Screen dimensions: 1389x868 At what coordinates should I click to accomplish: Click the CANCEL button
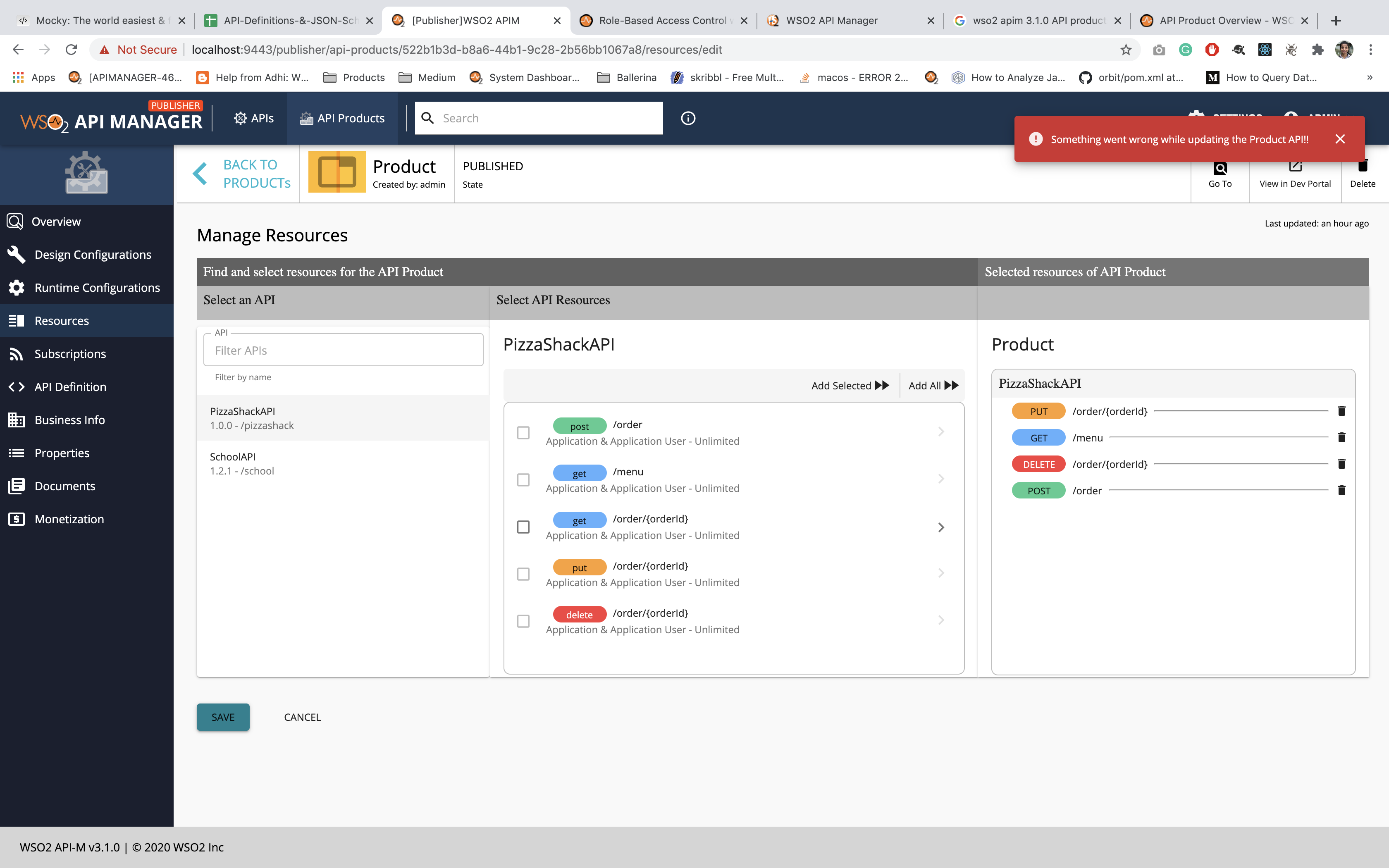tap(302, 717)
